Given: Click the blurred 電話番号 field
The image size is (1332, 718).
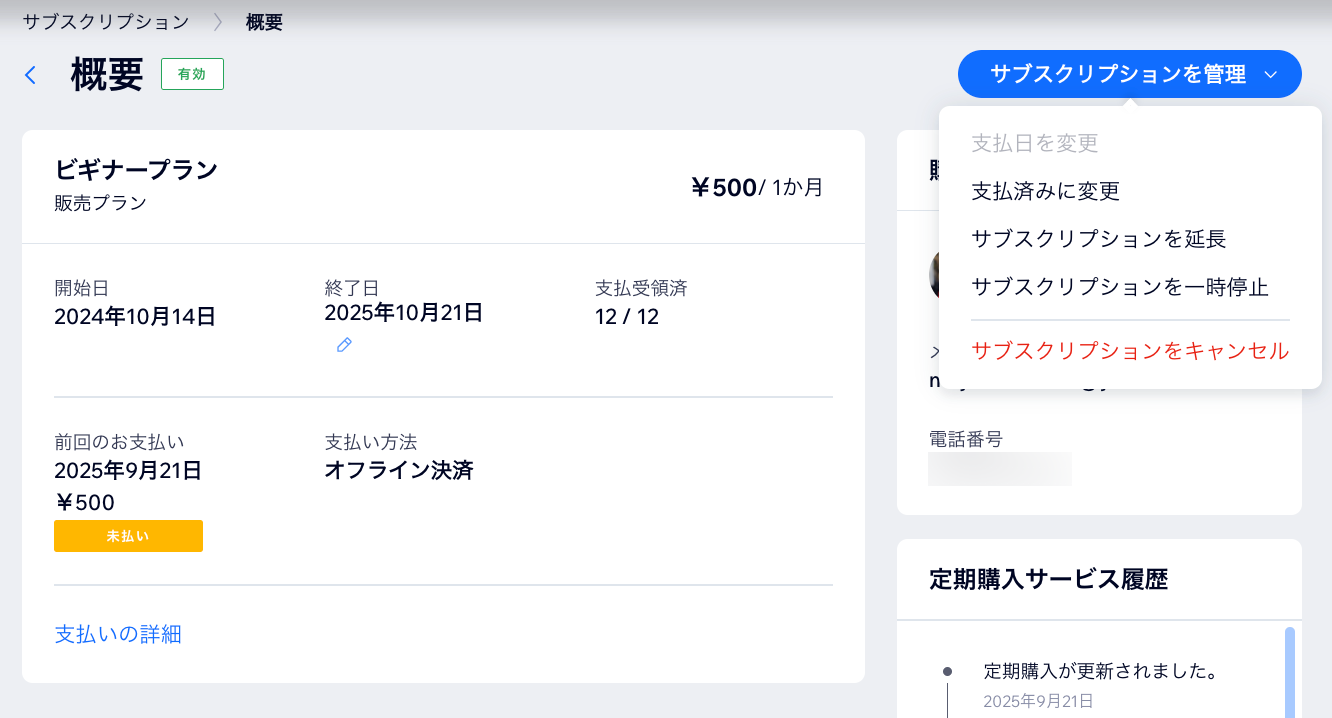Looking at the screenshot, I should point(999,469).
